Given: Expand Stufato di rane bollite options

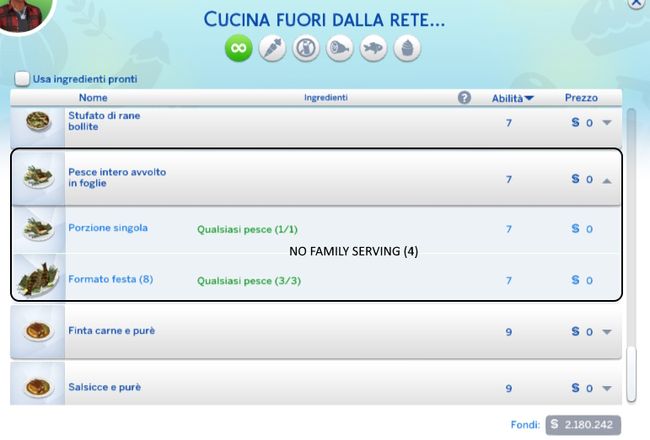Looking at the screenshot, I should pos(606,123).
